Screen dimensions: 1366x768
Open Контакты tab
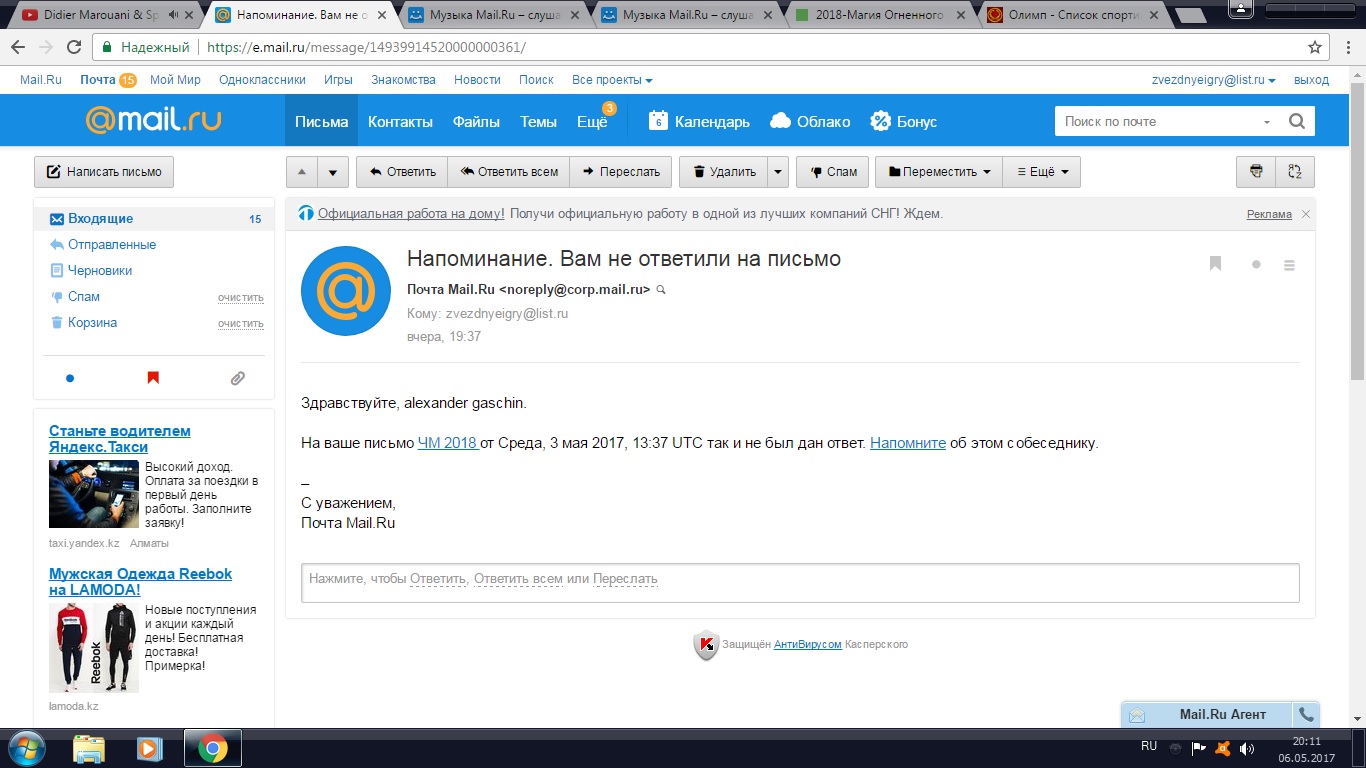coord(400,121)
